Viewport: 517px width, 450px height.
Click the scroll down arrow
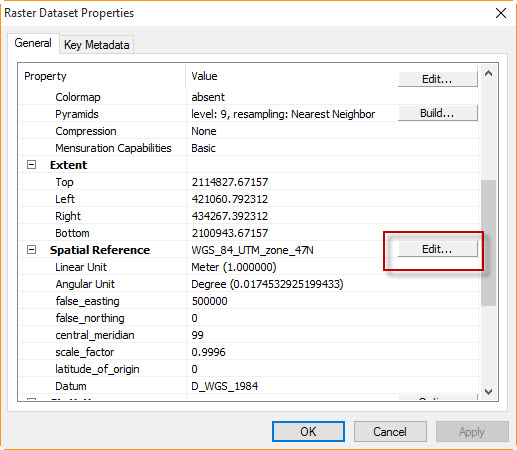(488, 392)
